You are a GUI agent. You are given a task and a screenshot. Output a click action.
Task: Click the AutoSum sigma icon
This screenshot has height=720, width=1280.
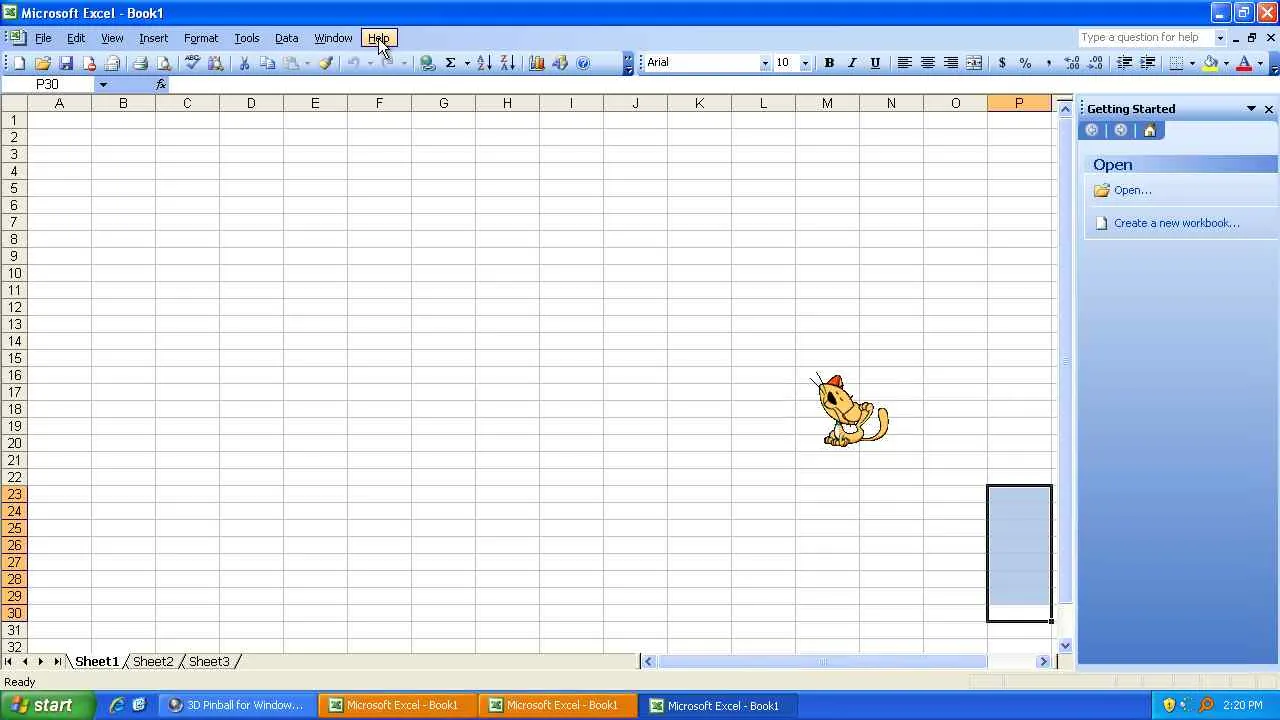451,63
